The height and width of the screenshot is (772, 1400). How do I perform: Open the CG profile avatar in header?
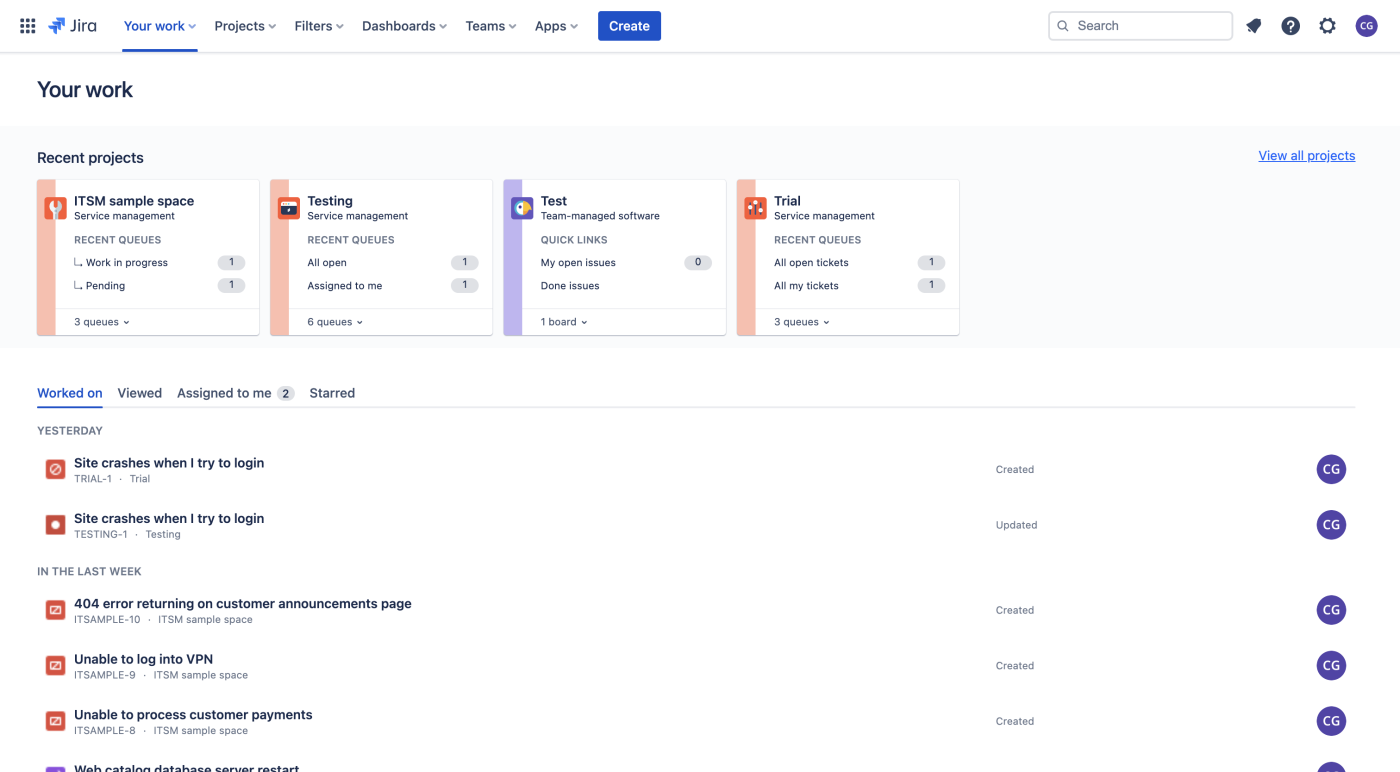1367,26
